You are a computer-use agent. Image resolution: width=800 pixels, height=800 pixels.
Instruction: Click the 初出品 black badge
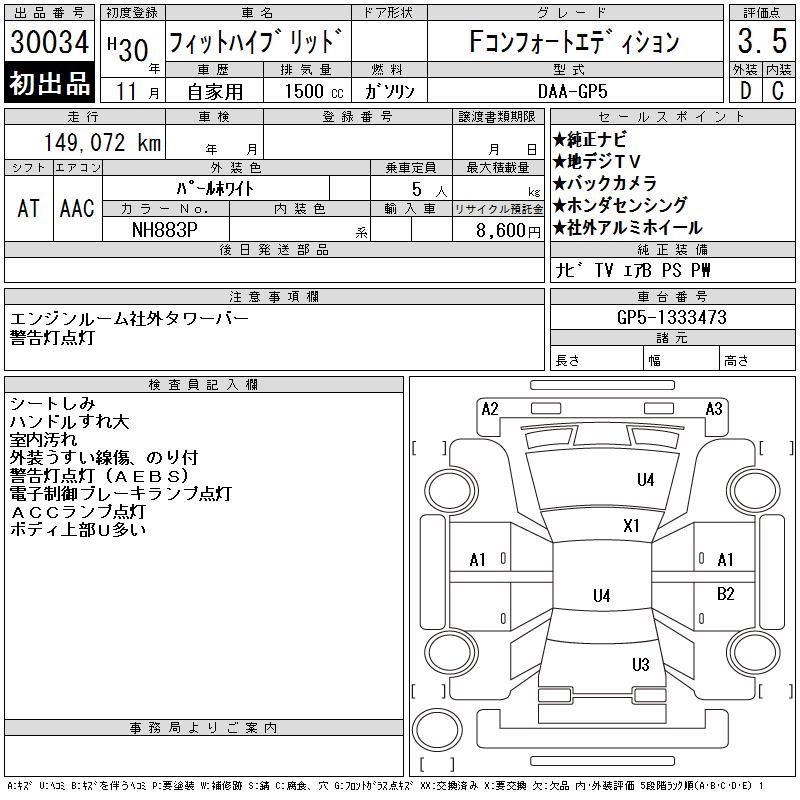[x=50, y=83]
